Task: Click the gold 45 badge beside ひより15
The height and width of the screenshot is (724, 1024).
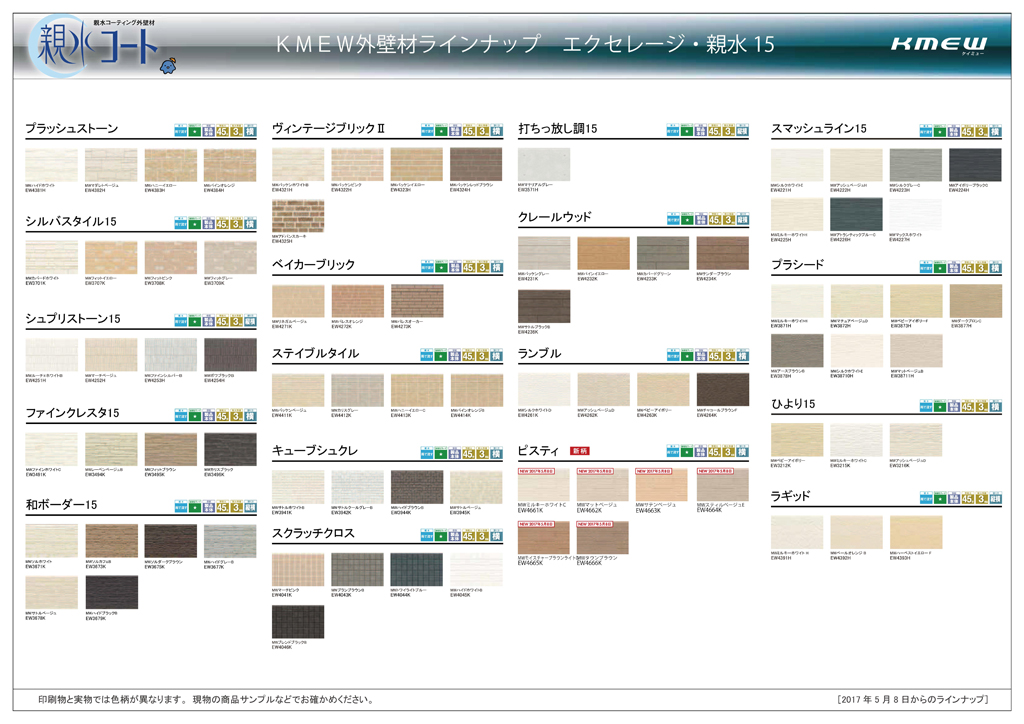Action: point(967,407)
